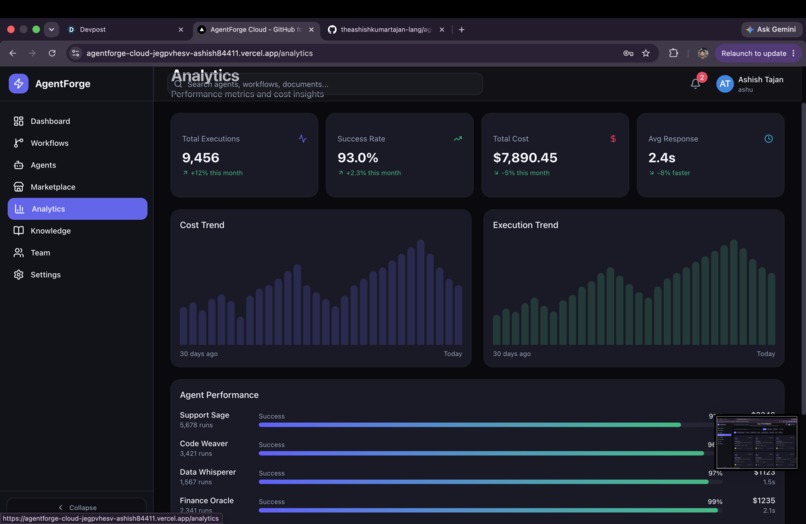Open Dashboard from the sidebar
806x524 pixels.
click(77, 121)
